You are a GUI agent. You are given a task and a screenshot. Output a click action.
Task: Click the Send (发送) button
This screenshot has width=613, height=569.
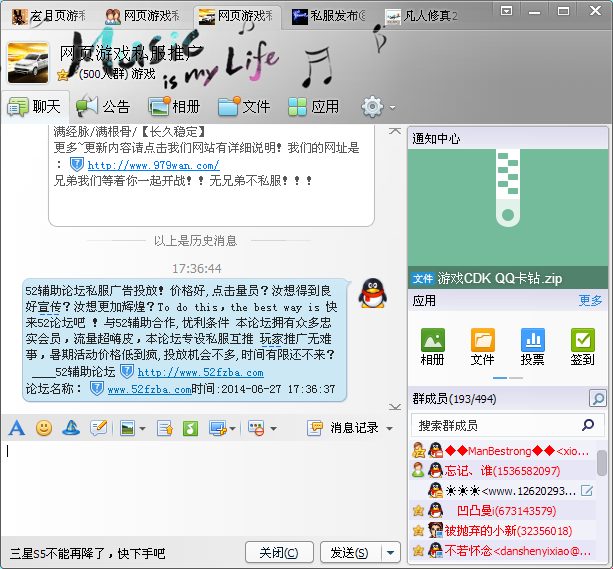(x=350, y=553)
